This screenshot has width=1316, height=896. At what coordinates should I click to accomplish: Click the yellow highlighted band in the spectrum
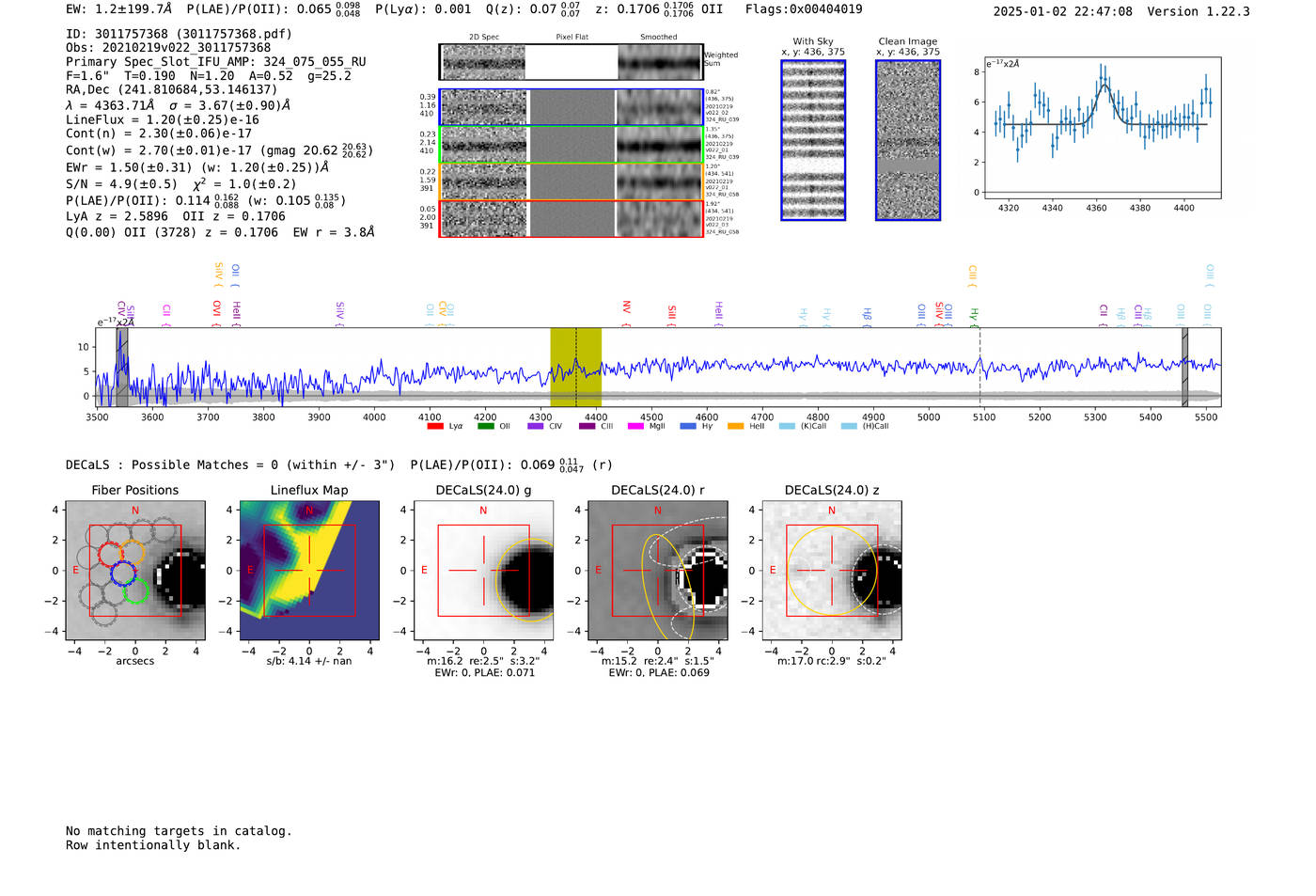(575, 368)
